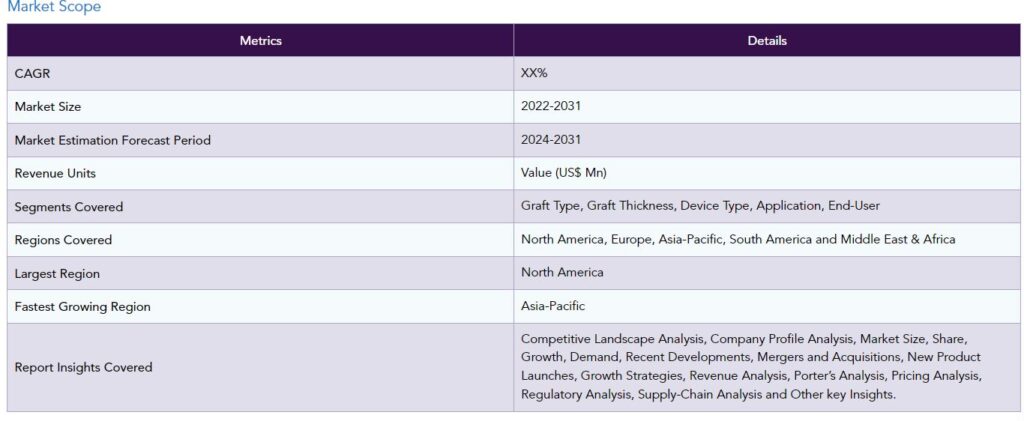Select the Segments Covered row label
1024x421 pixels.
pyautogui.click(x=69, y=207)
